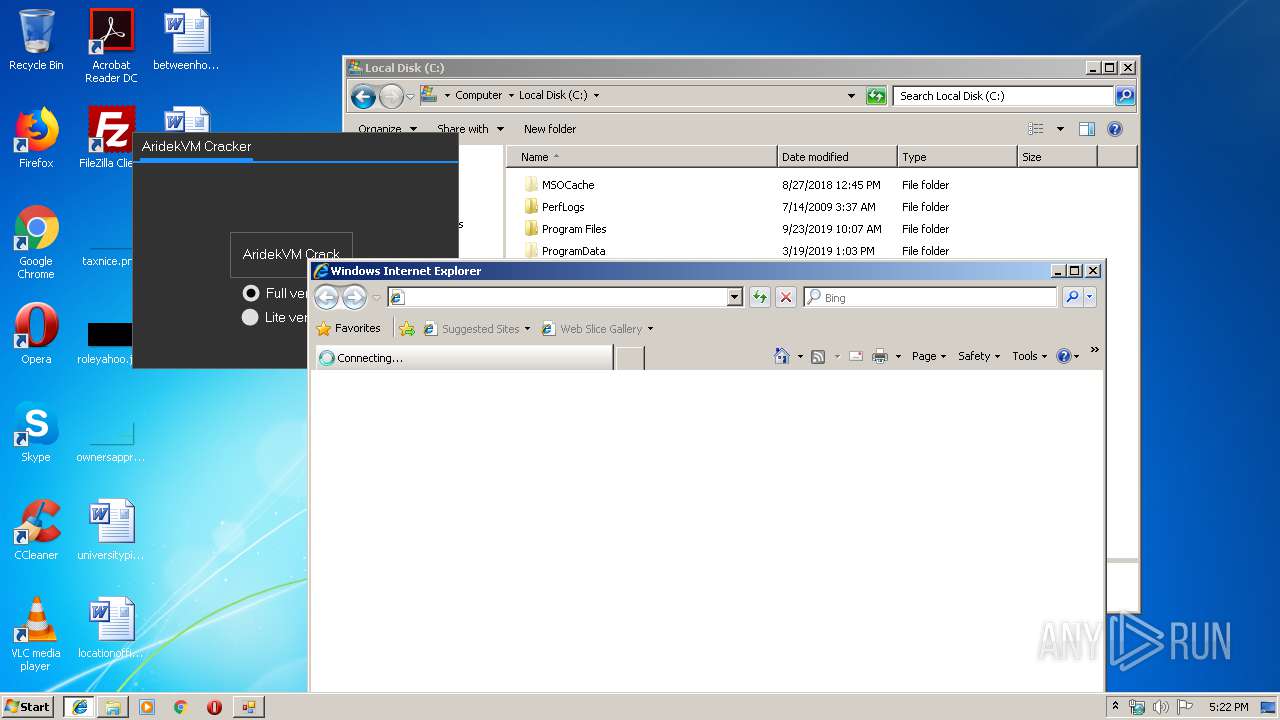Click the Read Mail envelope icon

coord(856,356)
